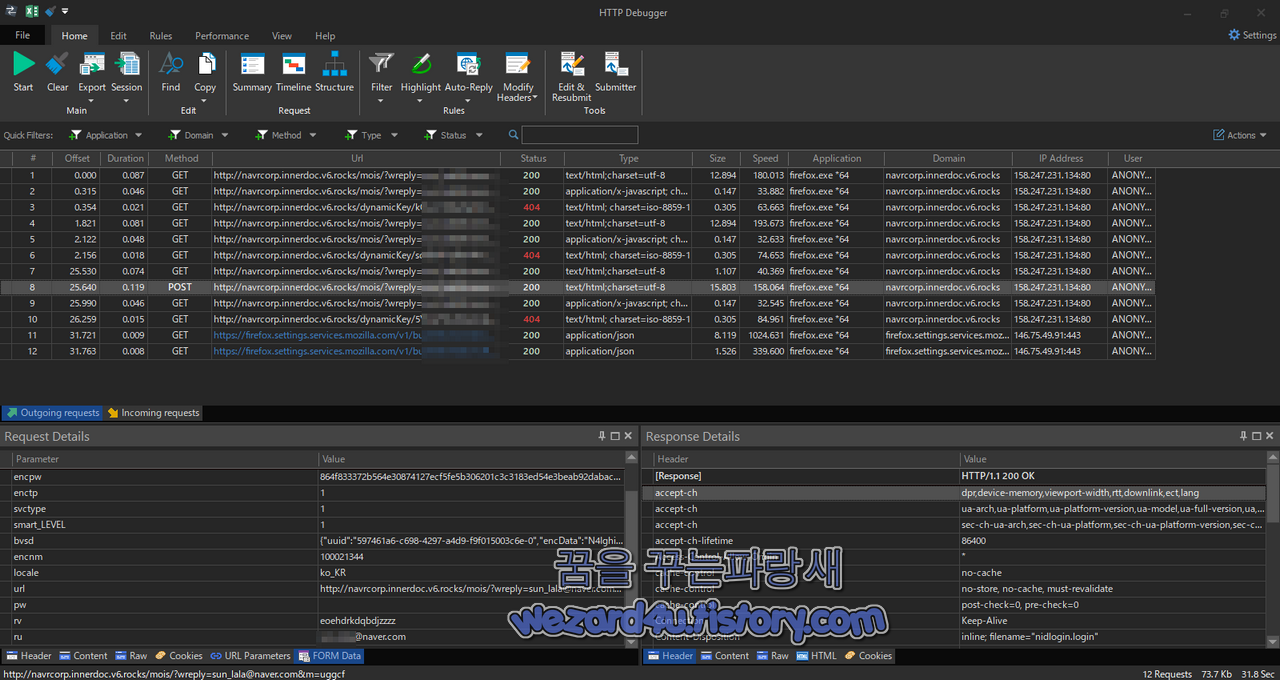Click the Excel icon in title bar
The height and width of the screenshot is (680, 1280).
[31, 11]
